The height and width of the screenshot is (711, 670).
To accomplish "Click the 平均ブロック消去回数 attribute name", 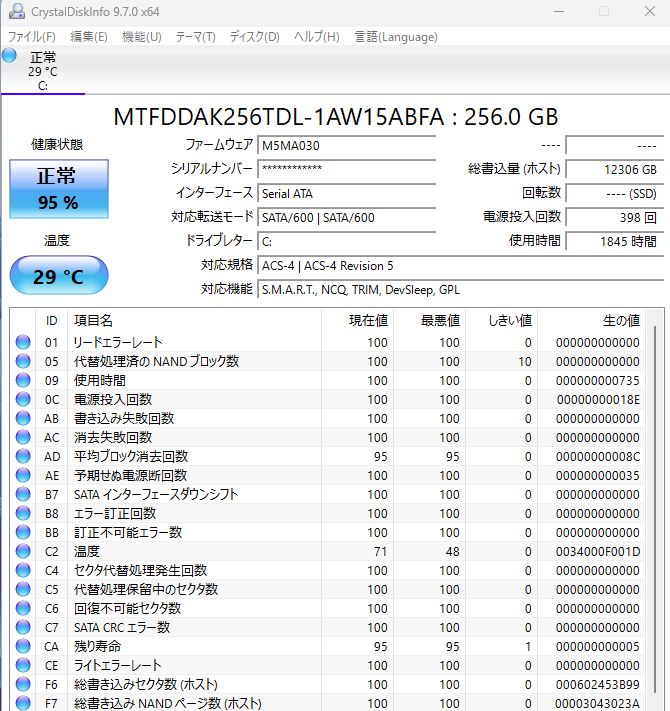I will [x=131, y=456].
